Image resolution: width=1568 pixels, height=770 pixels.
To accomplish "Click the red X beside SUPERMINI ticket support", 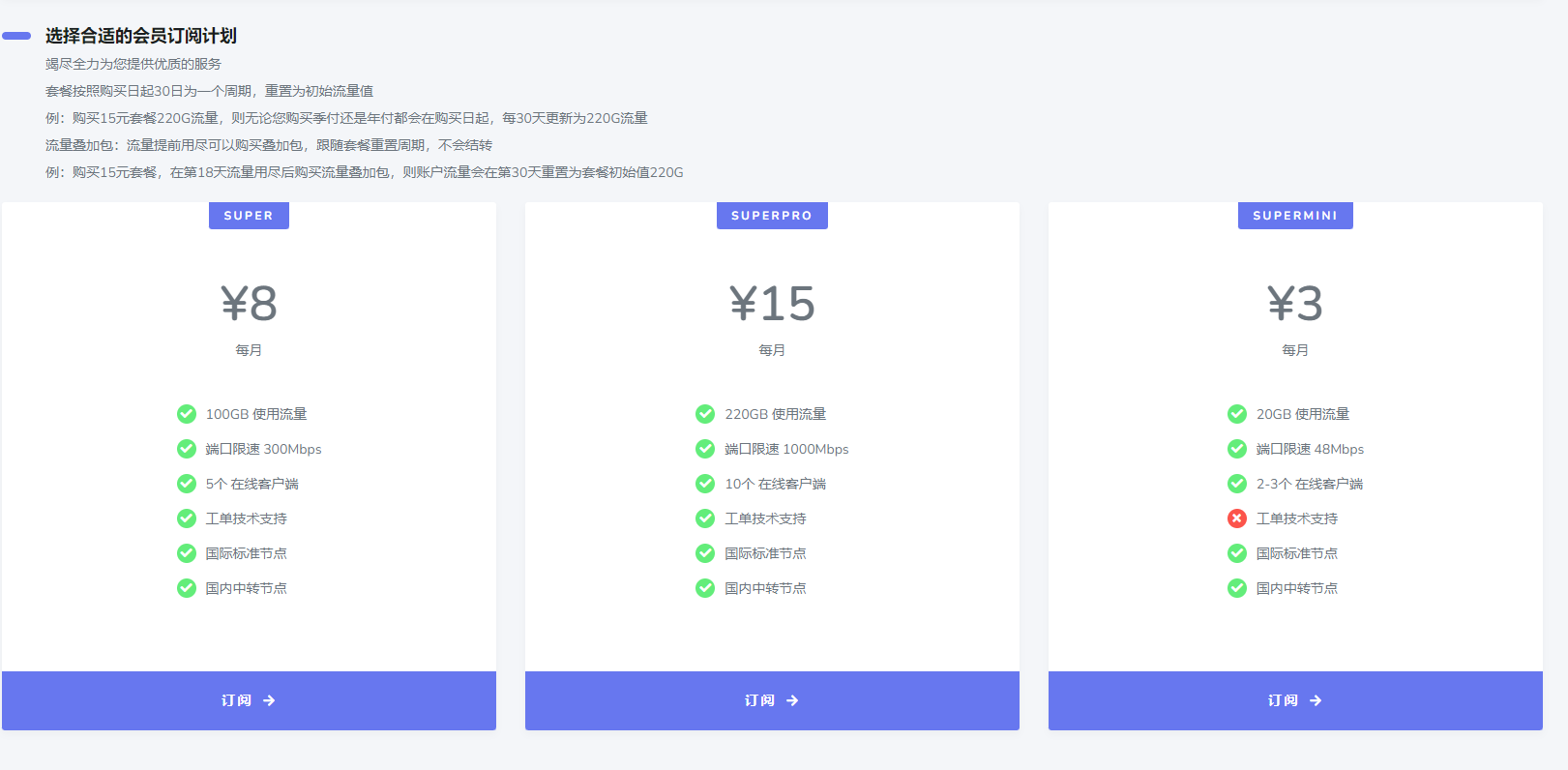I will pyautogui.click(x=1236, y=518).
